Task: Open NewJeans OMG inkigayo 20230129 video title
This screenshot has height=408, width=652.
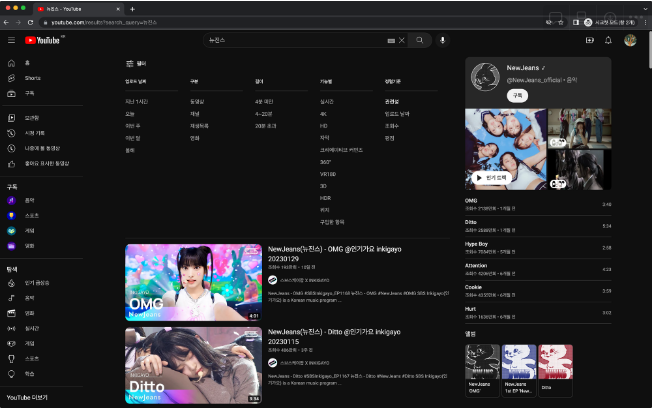Action: (x=334, y=254)
